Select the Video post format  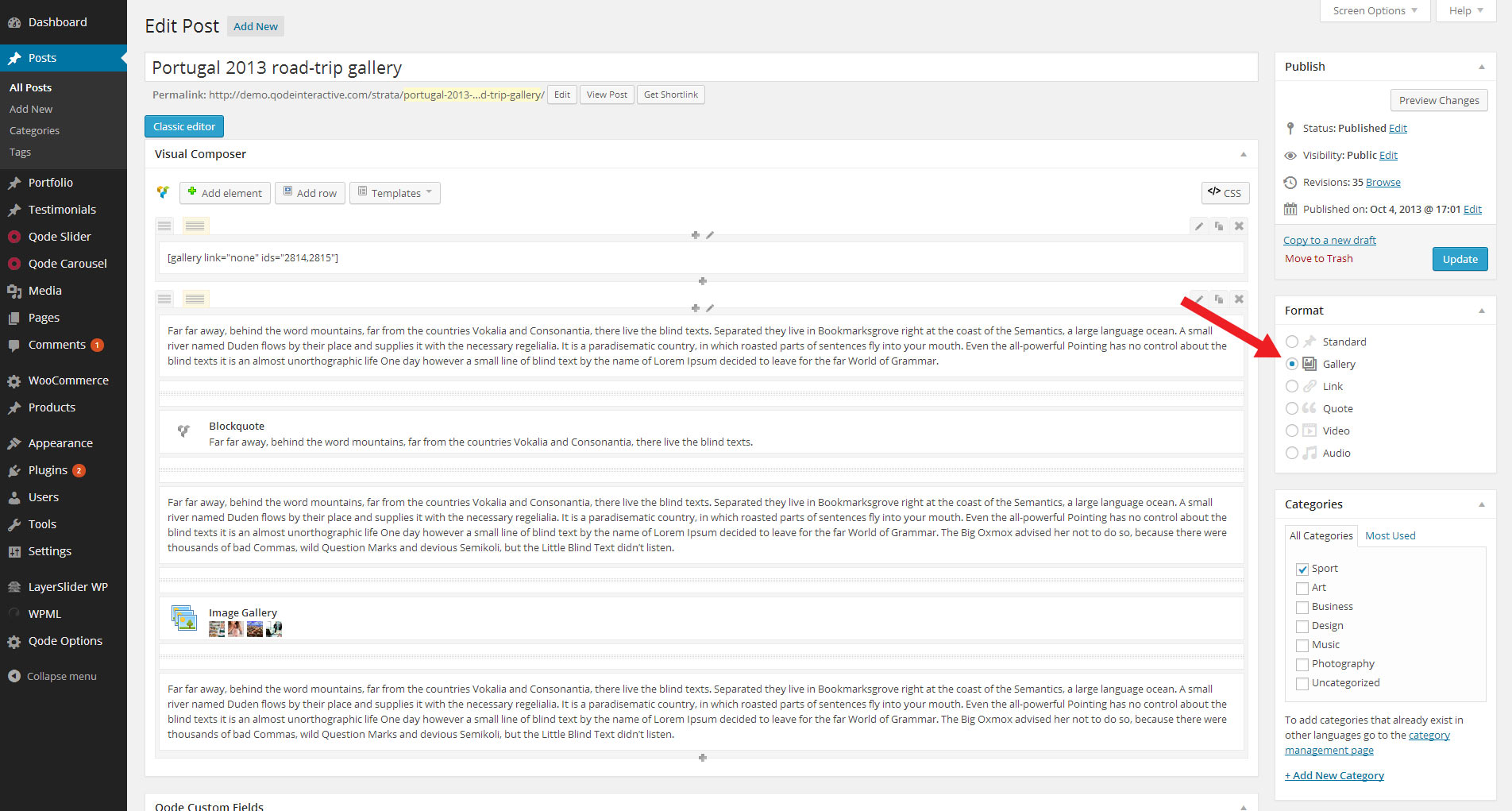tap(1292, 431)
